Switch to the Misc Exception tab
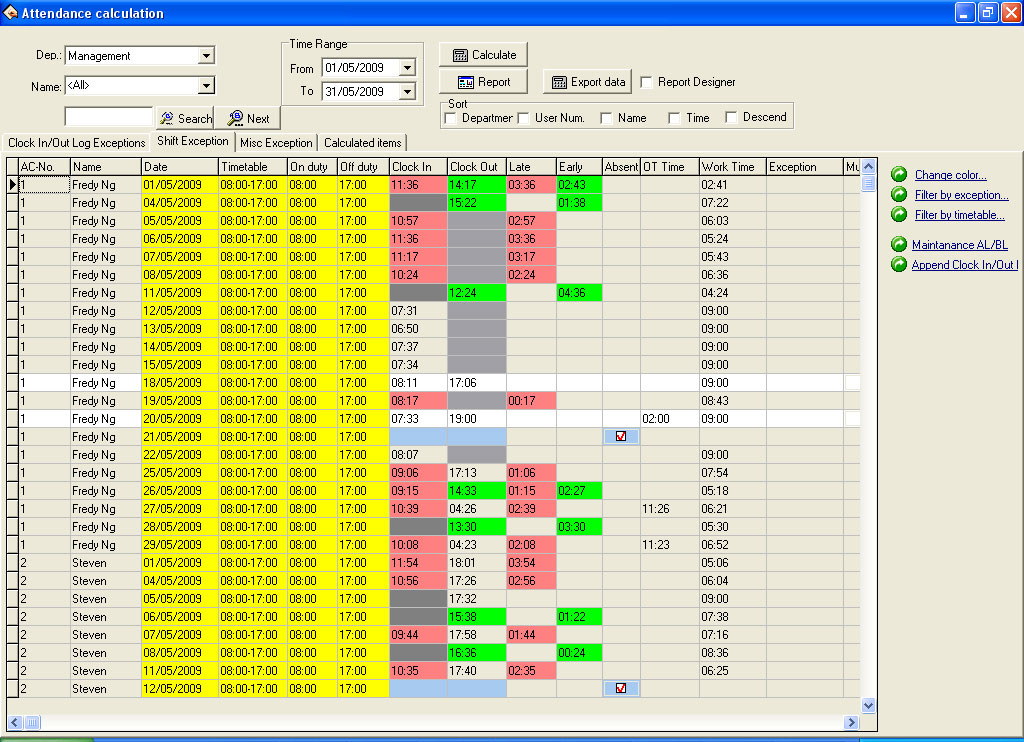Screen dimensions: 1024x742 (276, 143)
